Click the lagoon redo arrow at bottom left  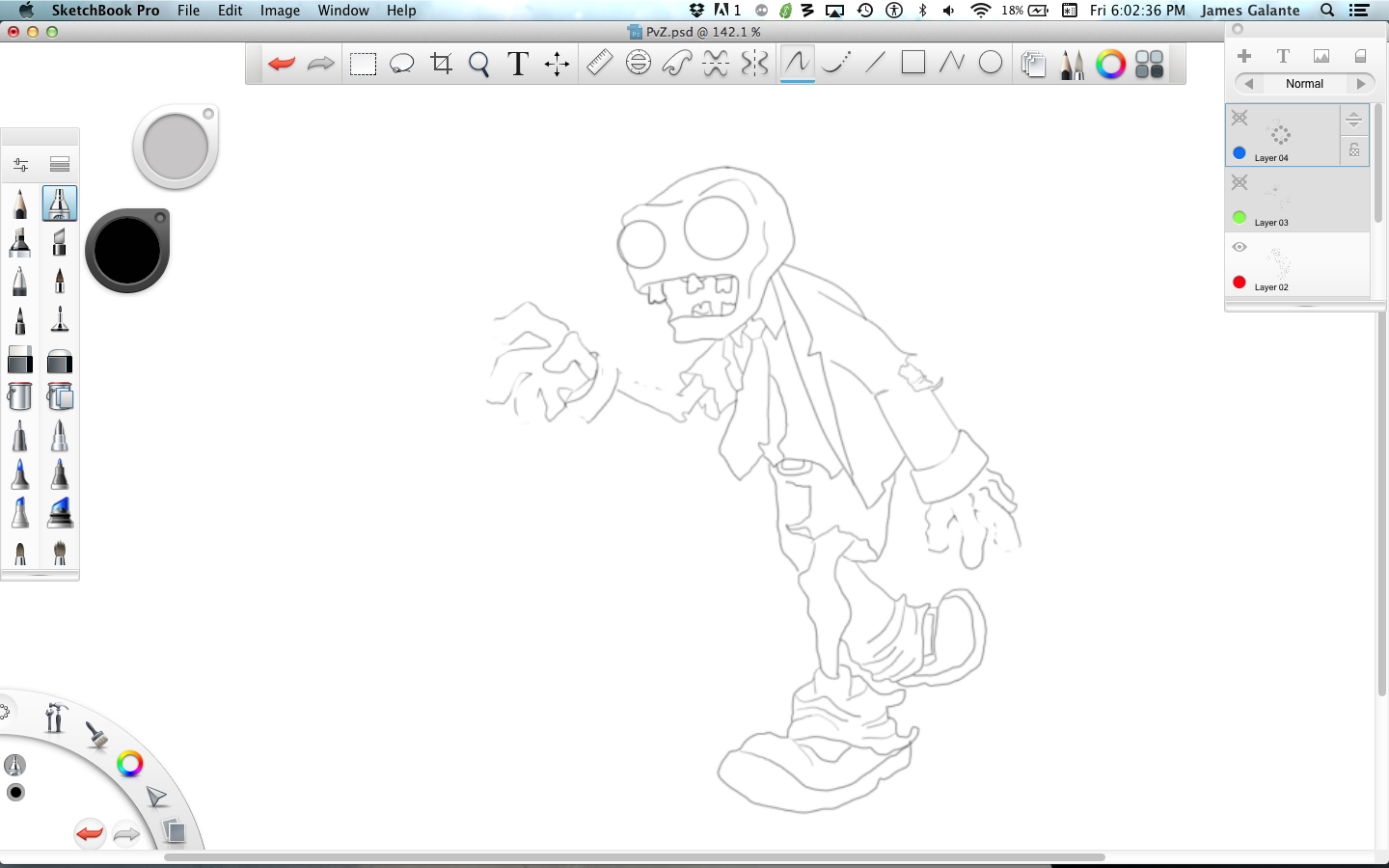tap(126, 833)
